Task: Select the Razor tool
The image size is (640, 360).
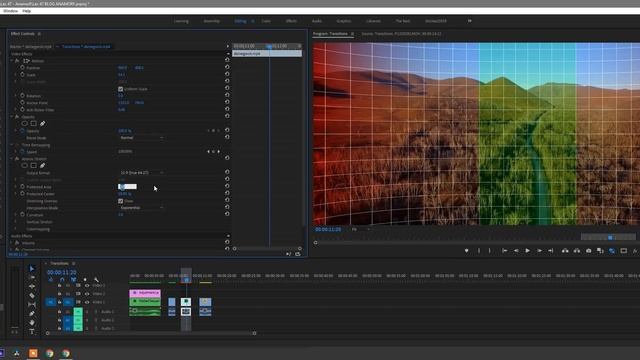Action: point(32,296)
